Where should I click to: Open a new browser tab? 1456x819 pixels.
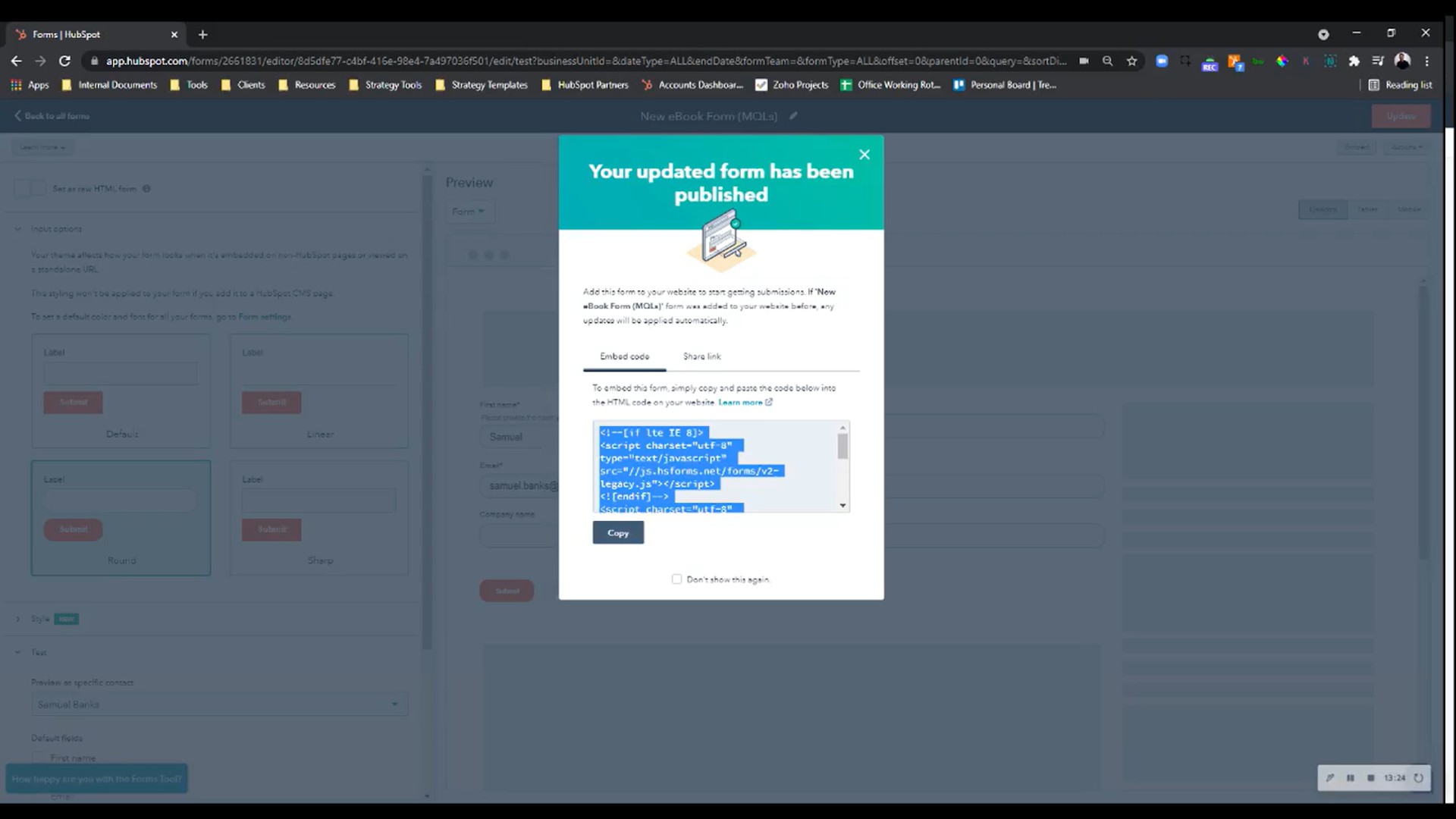point(202,34)
